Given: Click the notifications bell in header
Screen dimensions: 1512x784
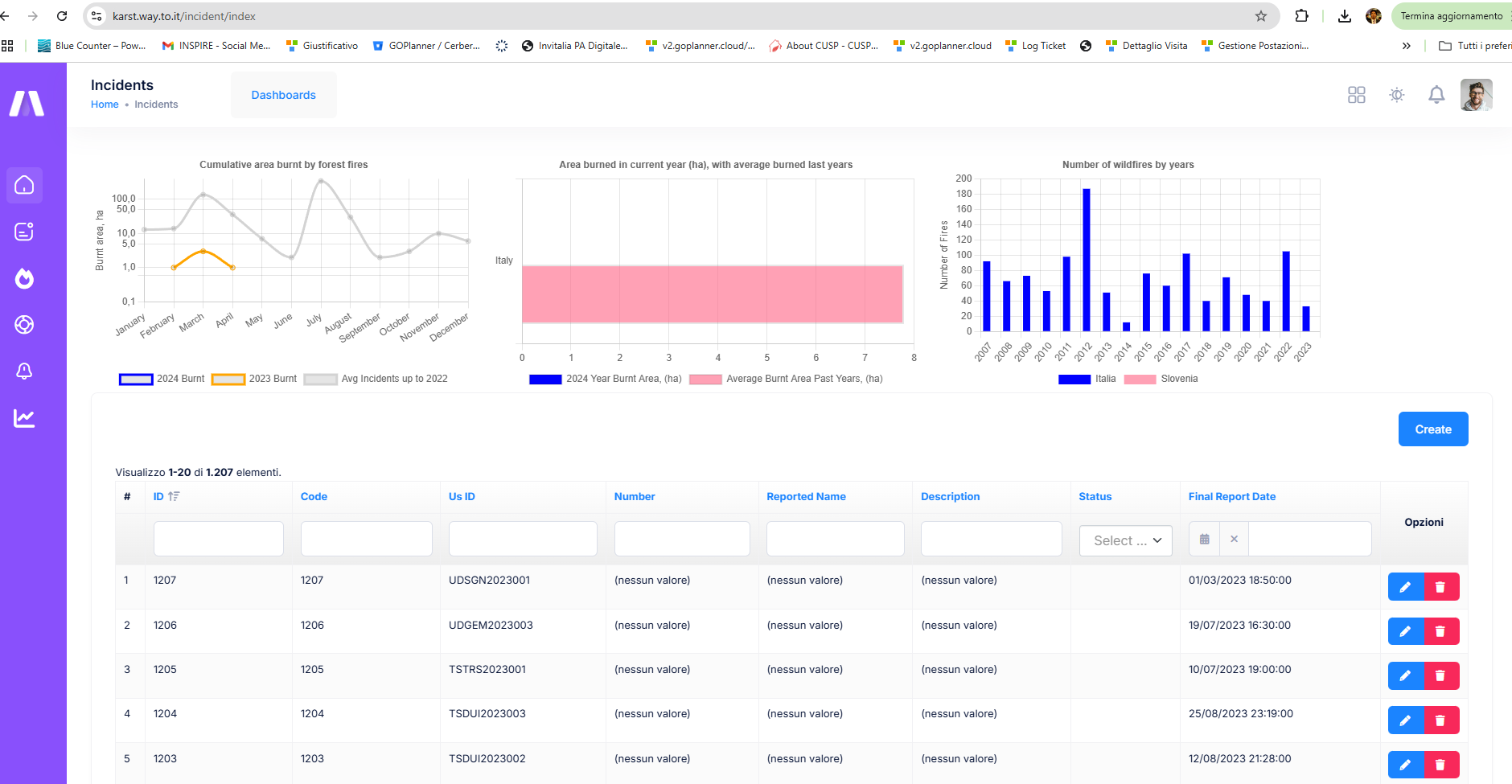Looking at the screenshot, I should pyautogui.click(x=1436, y=95).
